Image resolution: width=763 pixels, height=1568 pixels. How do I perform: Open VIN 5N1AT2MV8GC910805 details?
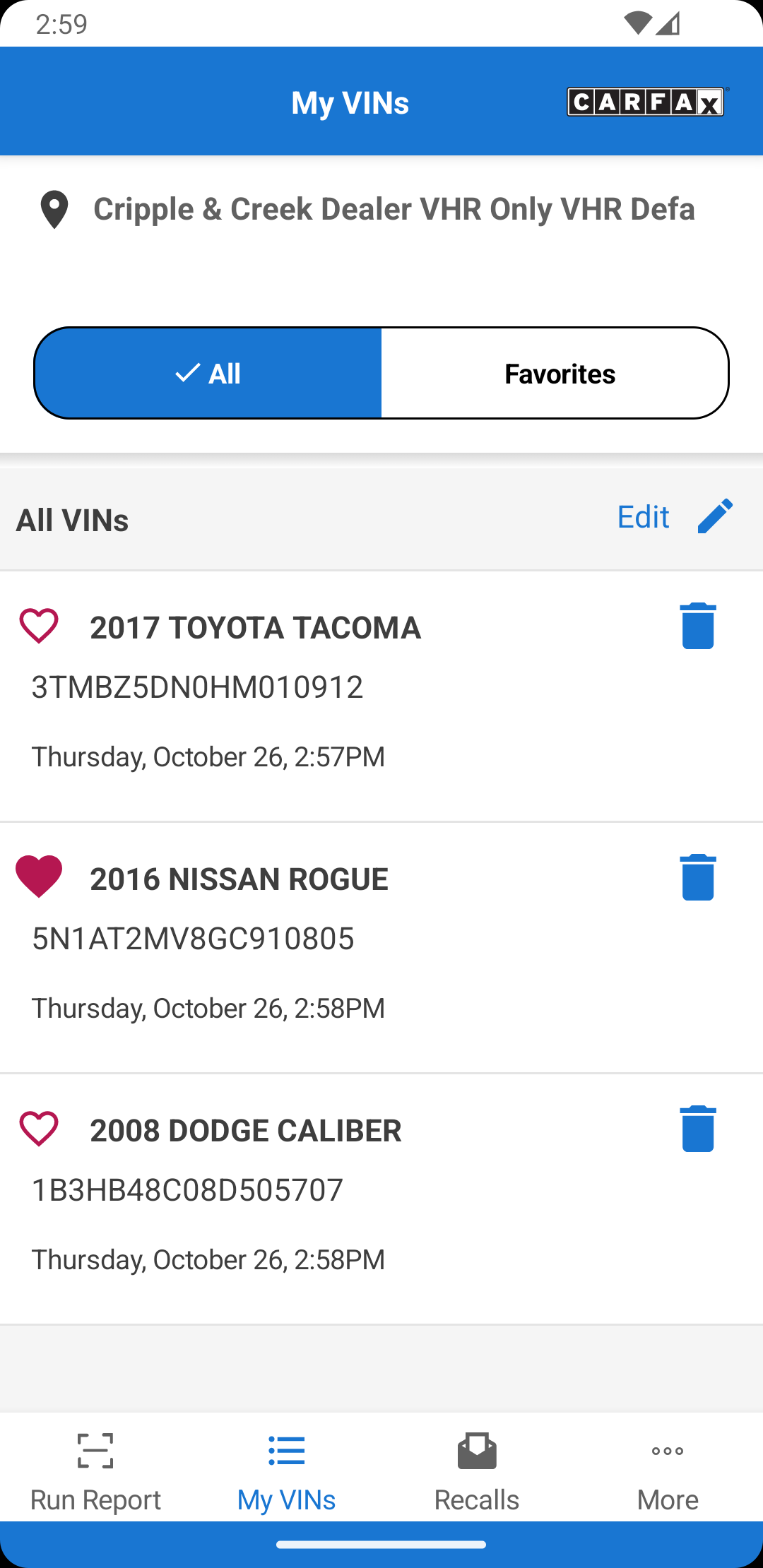point(193,939)
